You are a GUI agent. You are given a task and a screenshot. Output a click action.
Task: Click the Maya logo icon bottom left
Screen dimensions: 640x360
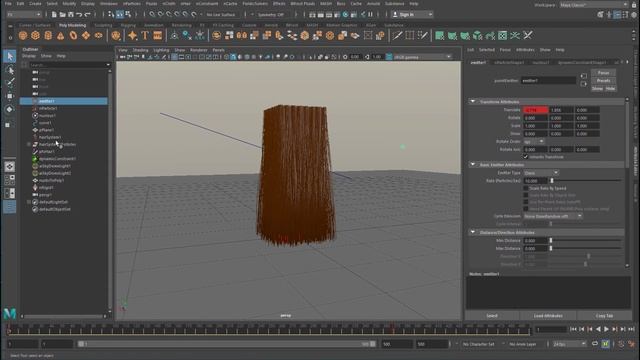(10, 313)
